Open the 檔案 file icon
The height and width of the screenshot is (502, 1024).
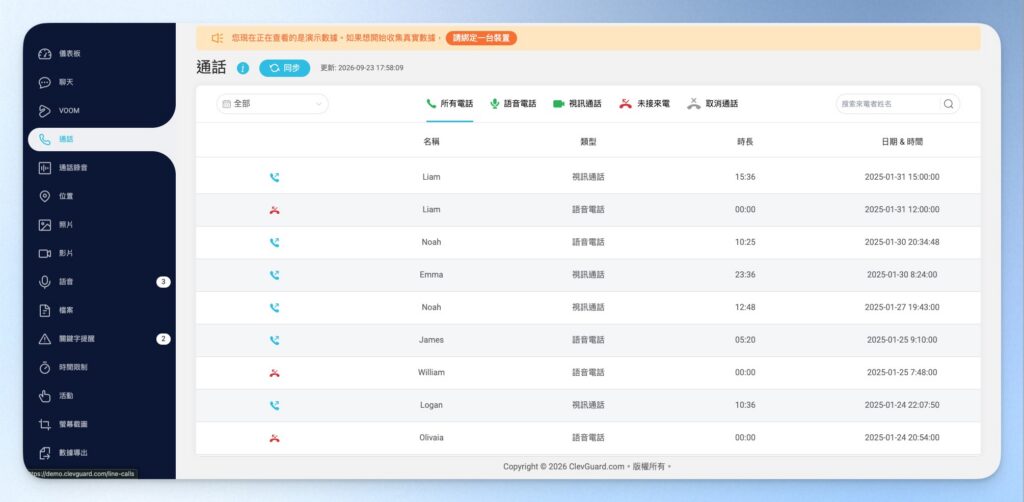44,311
